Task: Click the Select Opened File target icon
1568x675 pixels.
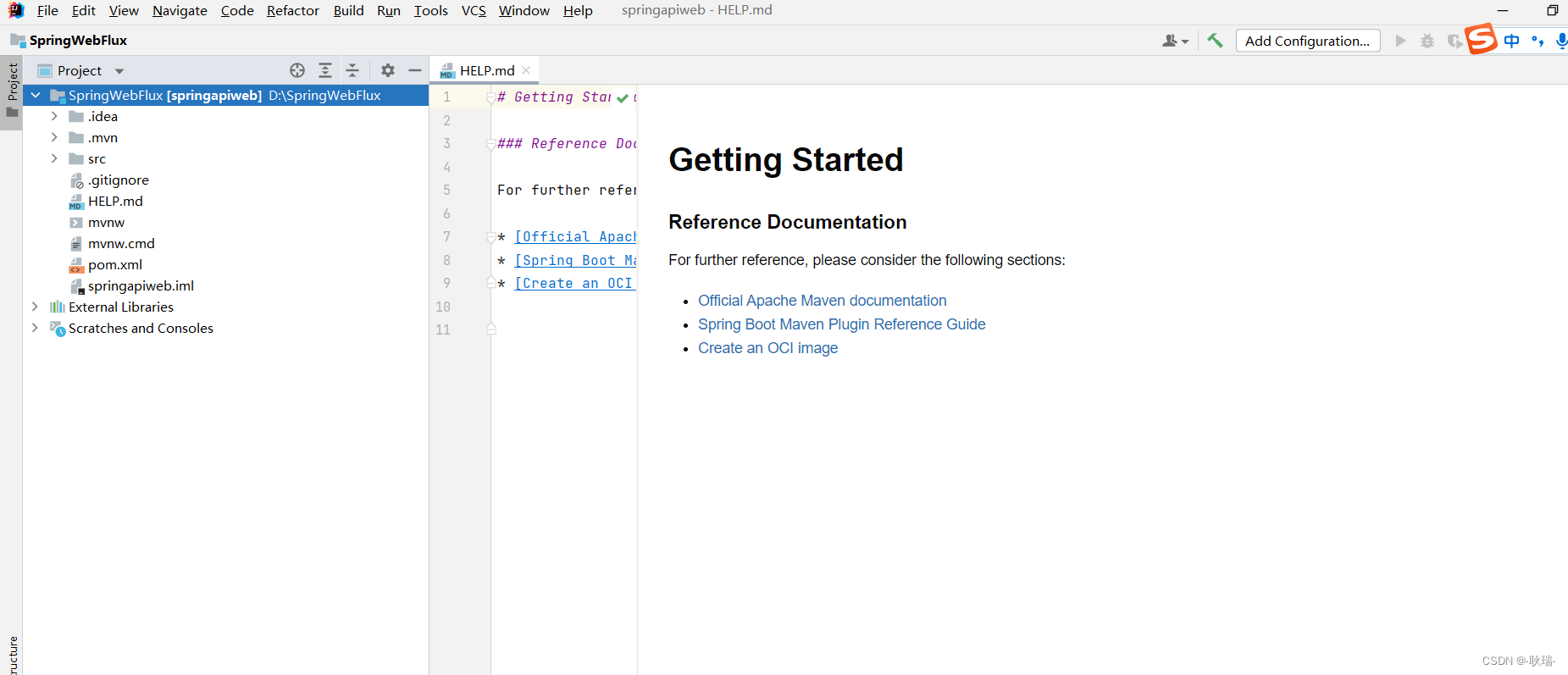Action: coord(297,70)
